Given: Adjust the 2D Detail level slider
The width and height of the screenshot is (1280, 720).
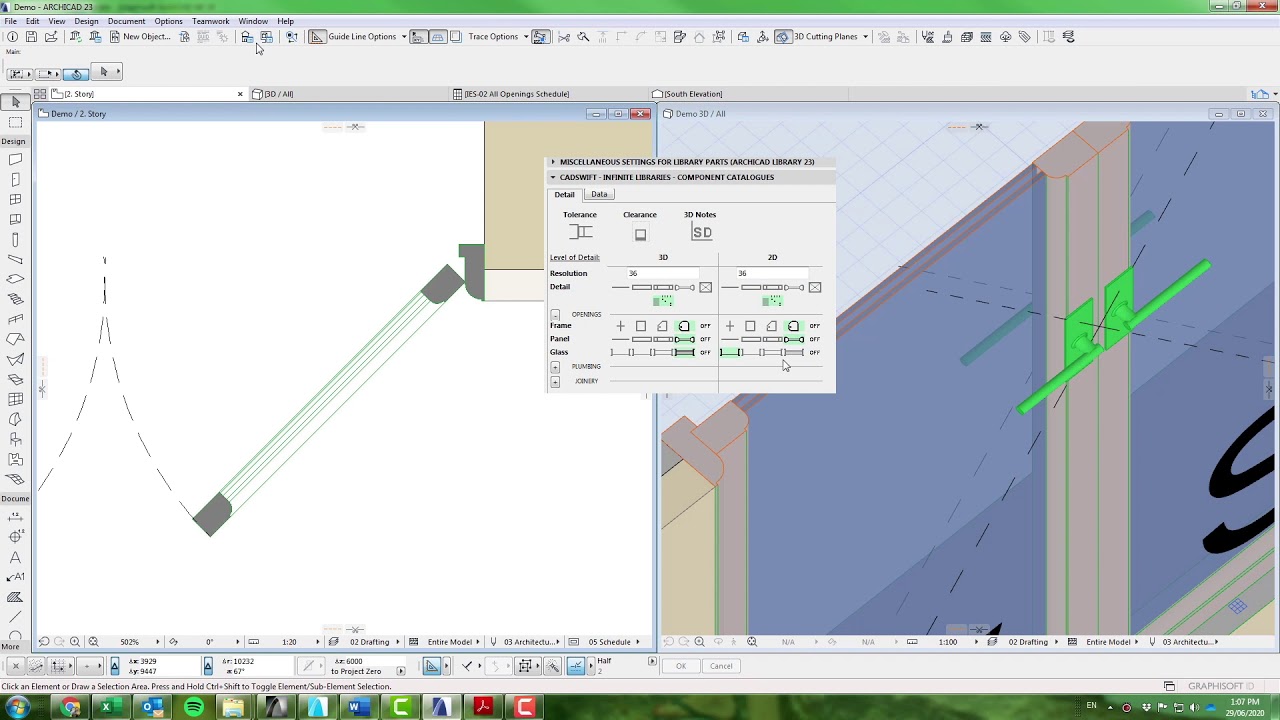Looking at the screenshot, I should 762,288.
